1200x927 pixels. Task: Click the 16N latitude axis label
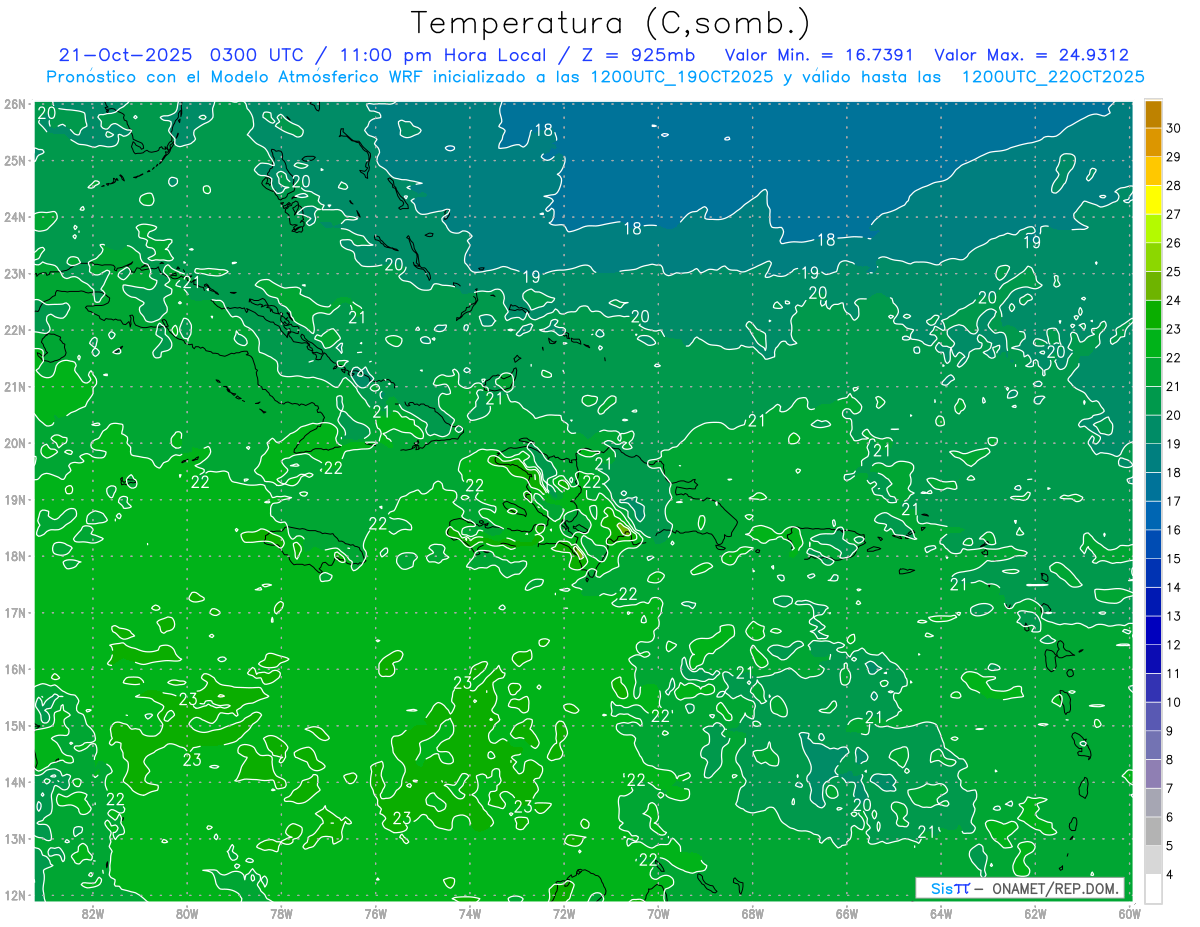click(x=15, y=669)
